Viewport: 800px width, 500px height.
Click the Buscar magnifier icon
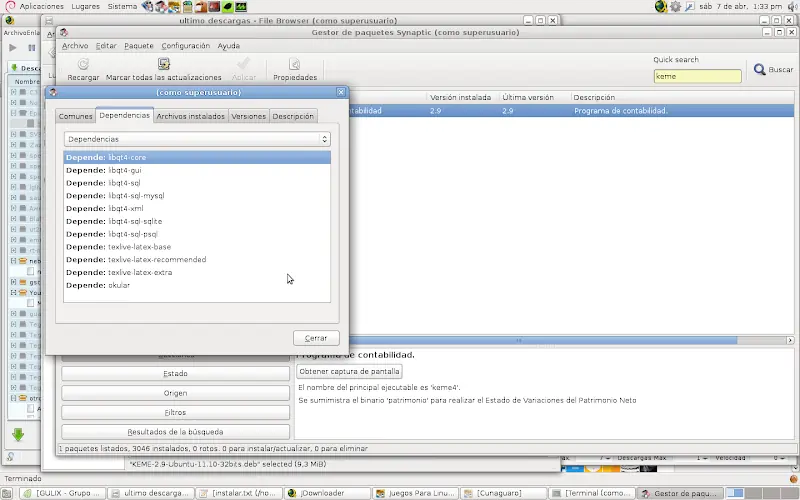(760, 69)
